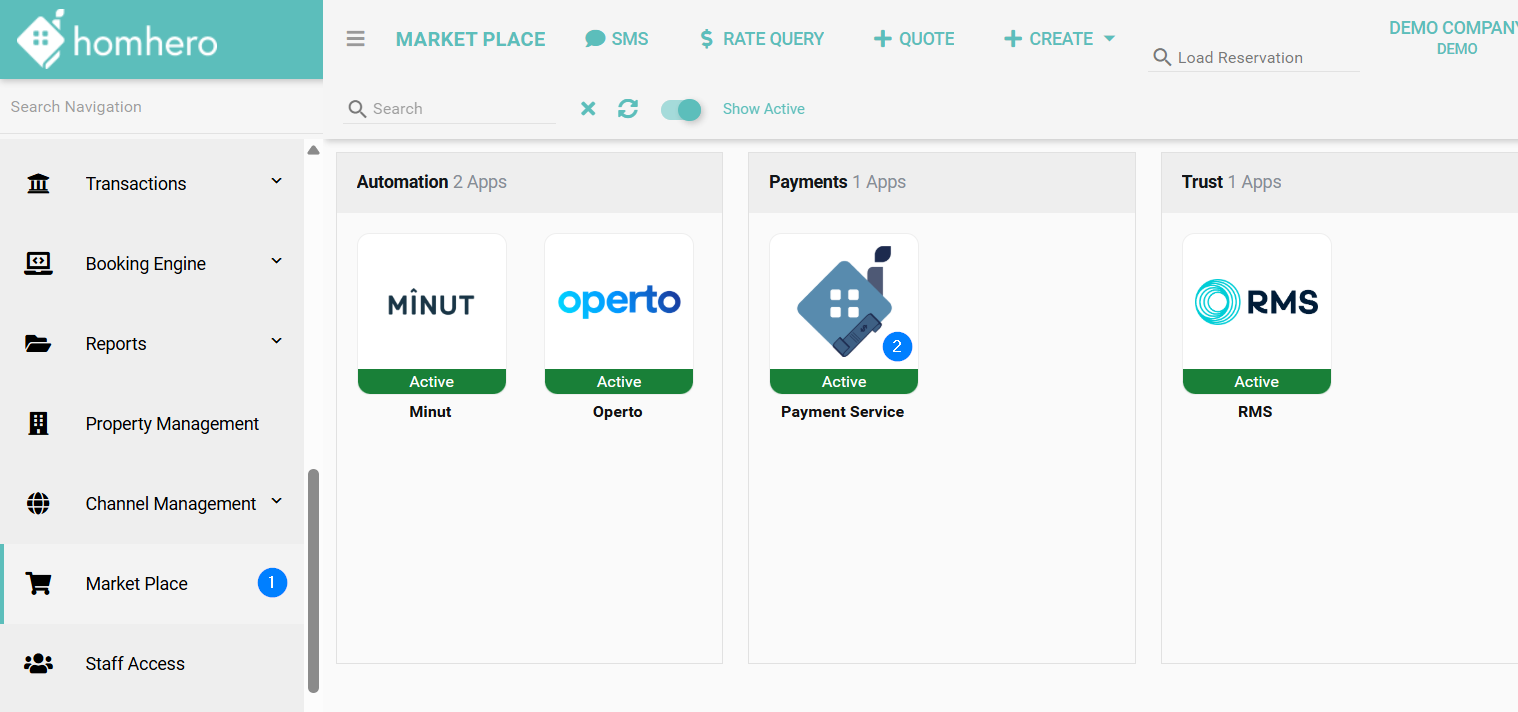Click the SMS button
This screenshot has height=712, width=1518.
[617, 39]
